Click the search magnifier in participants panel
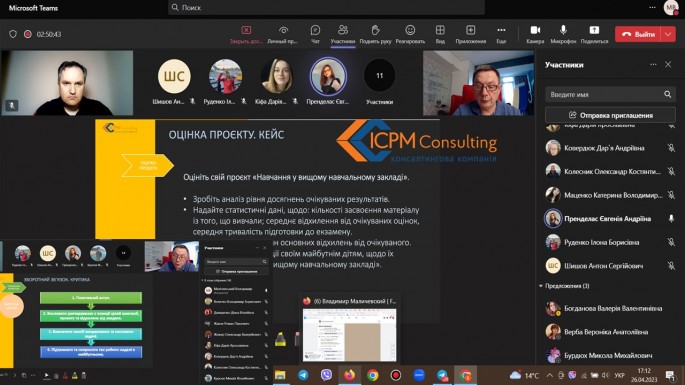This screenshot has width=685, height=385. tap(668, 94)
